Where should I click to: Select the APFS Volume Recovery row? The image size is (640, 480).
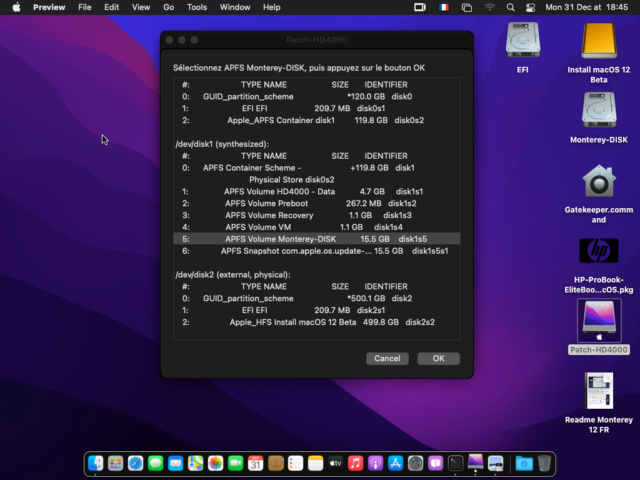(317, 215)
